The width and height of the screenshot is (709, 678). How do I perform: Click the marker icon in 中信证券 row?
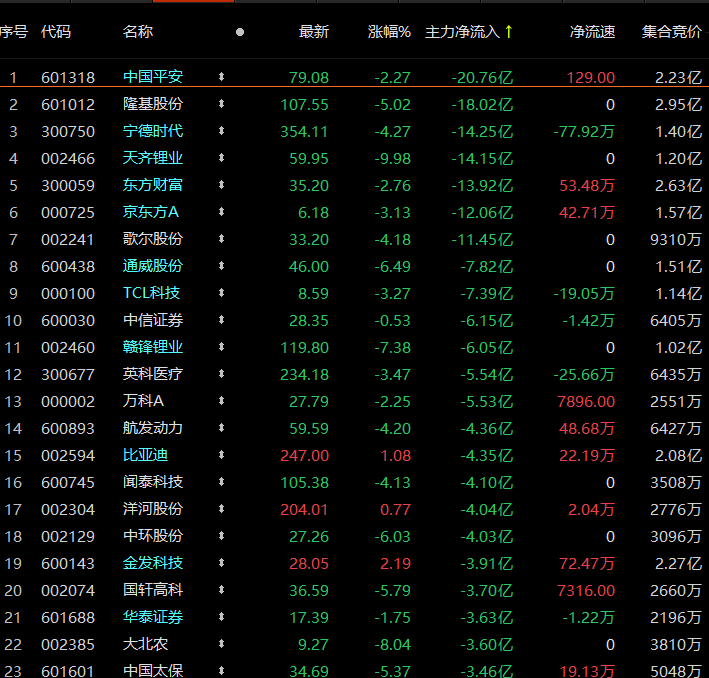(x=221, y=320)
